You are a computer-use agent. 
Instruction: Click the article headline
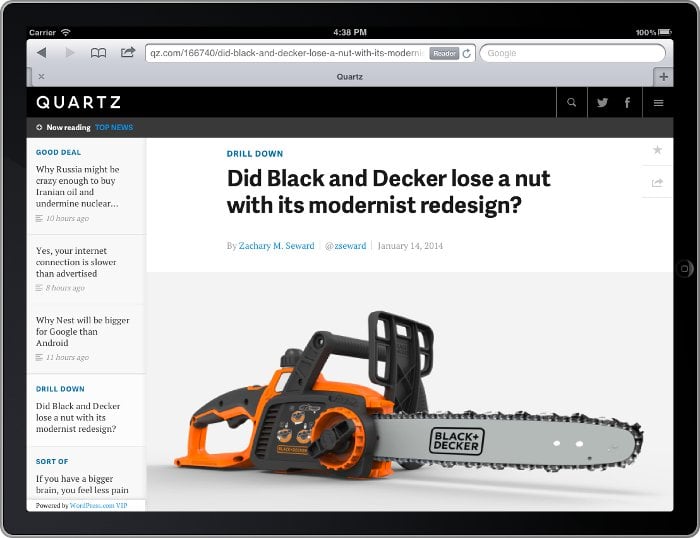coord(388,192)
